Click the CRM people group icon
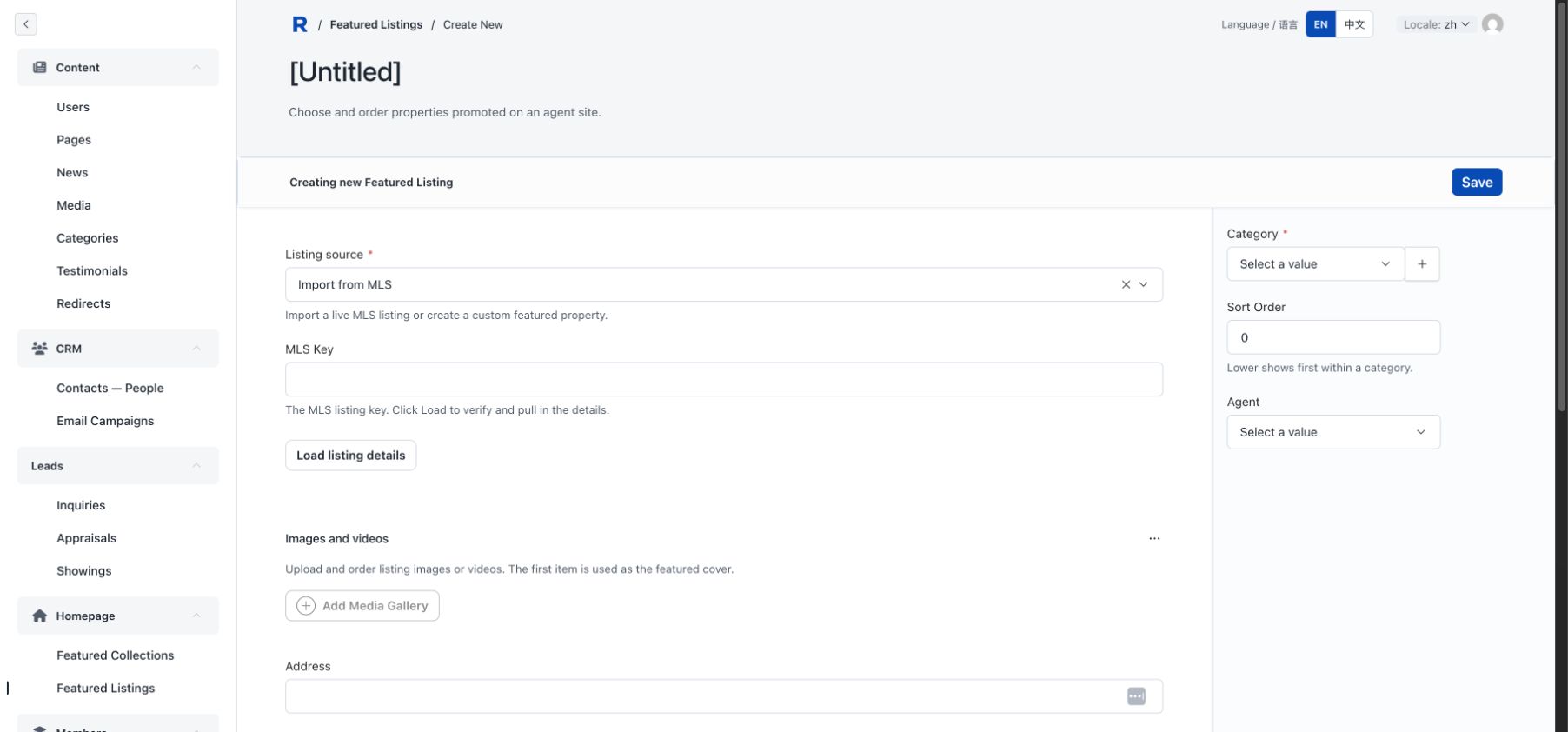Screen dimensions: 1568x732 (39, 348)
